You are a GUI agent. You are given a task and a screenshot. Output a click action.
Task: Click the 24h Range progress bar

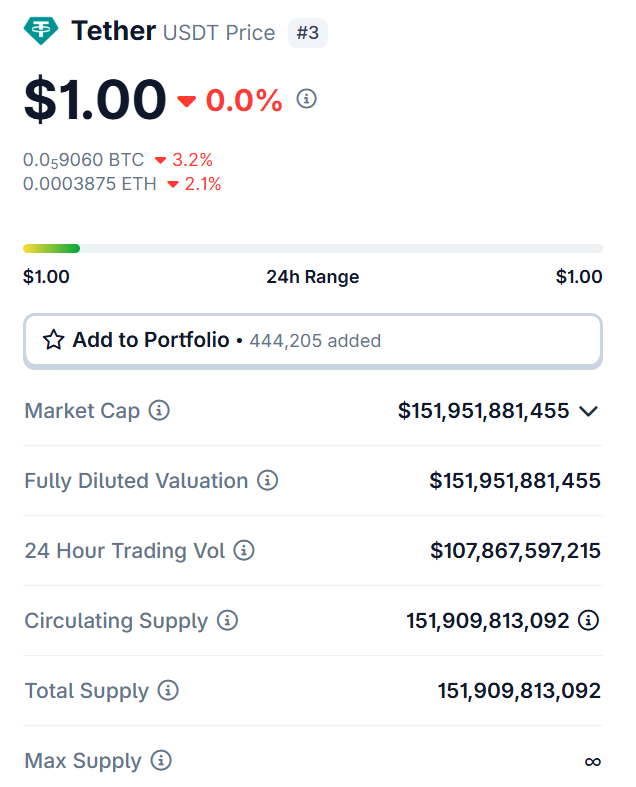tap(313, 248)
